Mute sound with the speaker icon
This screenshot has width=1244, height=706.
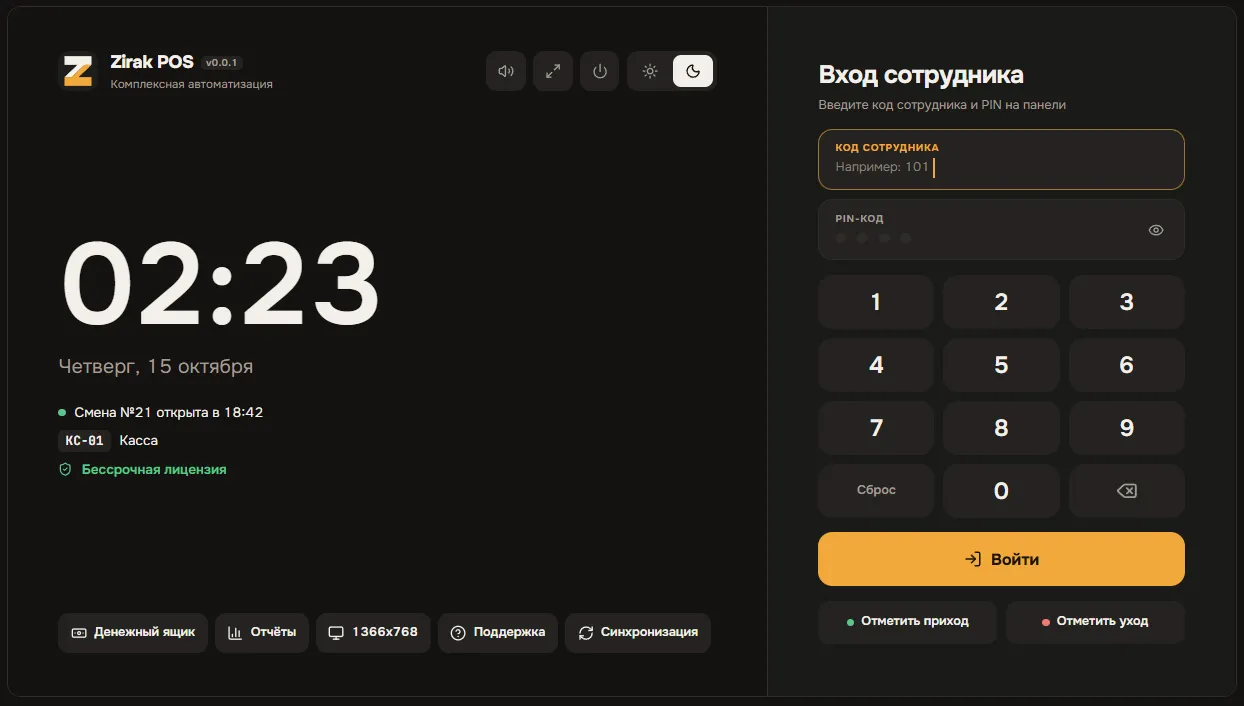click(506, 71)
